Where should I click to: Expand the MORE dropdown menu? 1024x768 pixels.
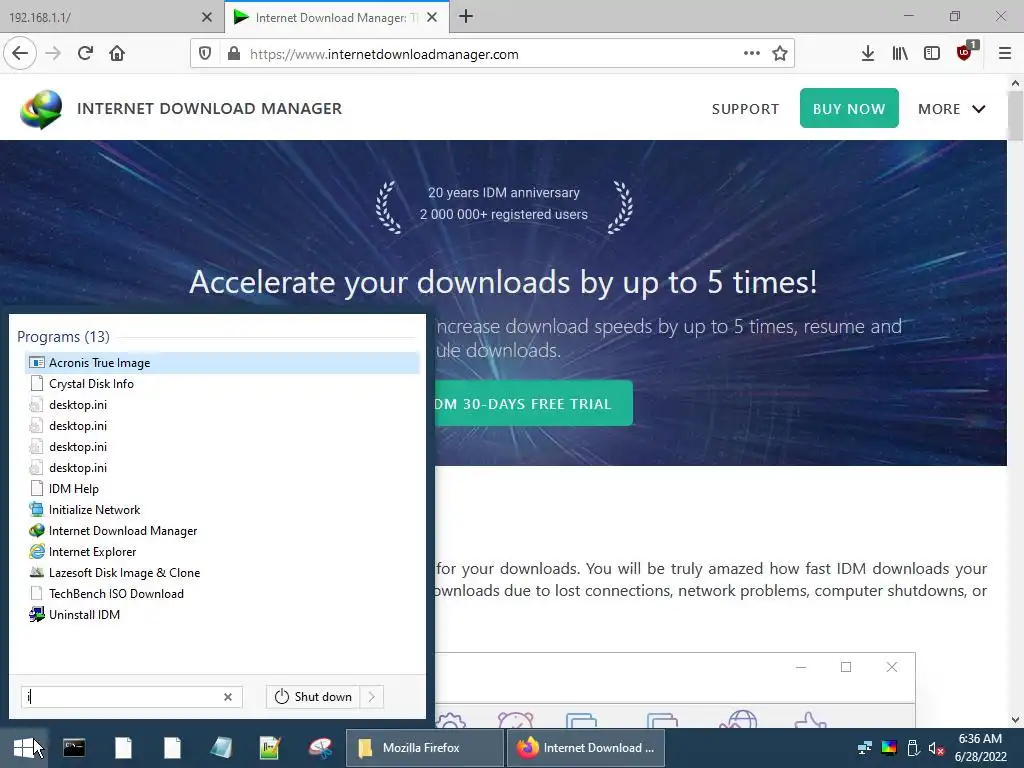952,109
